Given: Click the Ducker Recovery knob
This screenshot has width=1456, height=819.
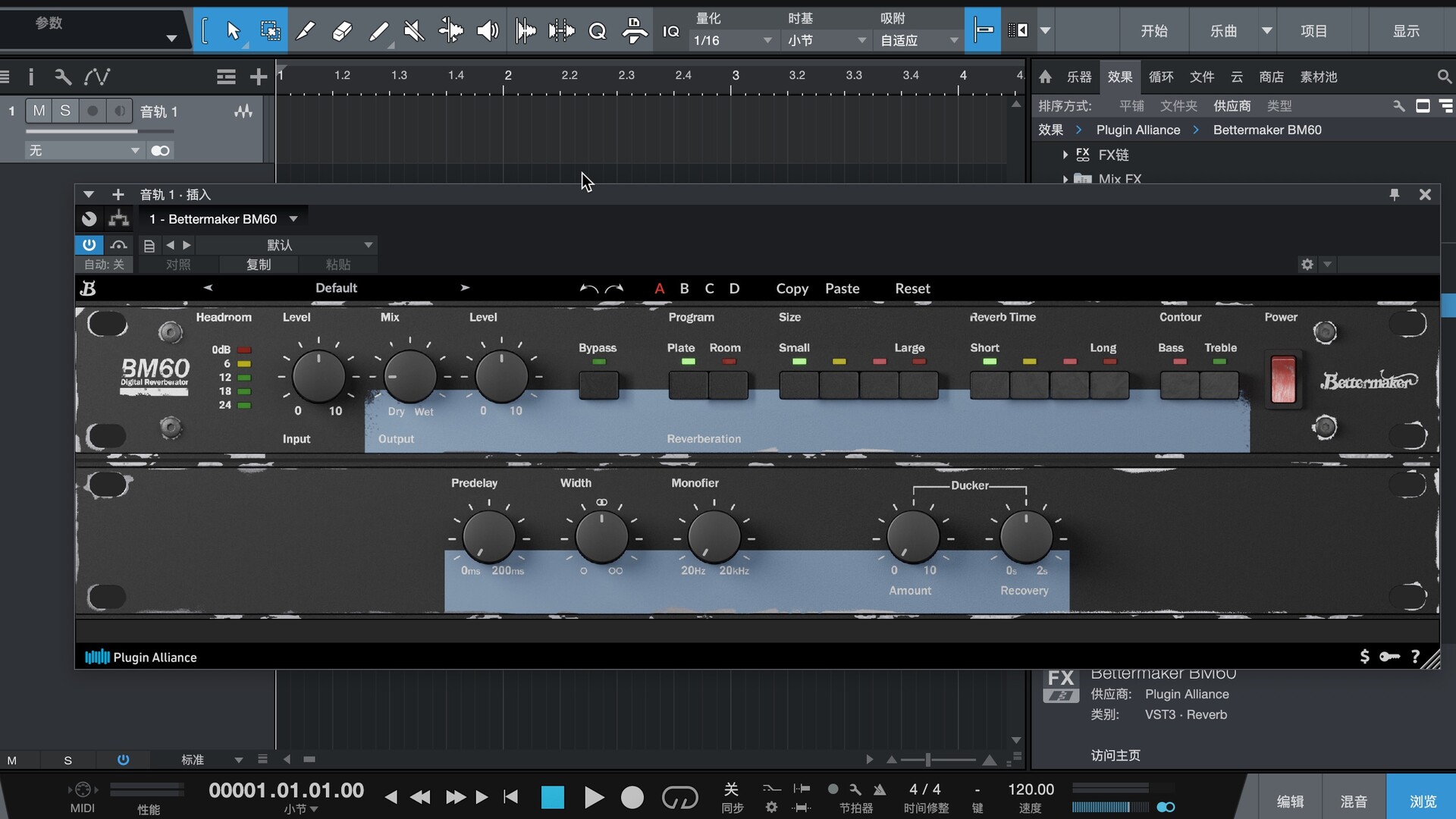Looking at the screenshot, I should click(1026, 537).
